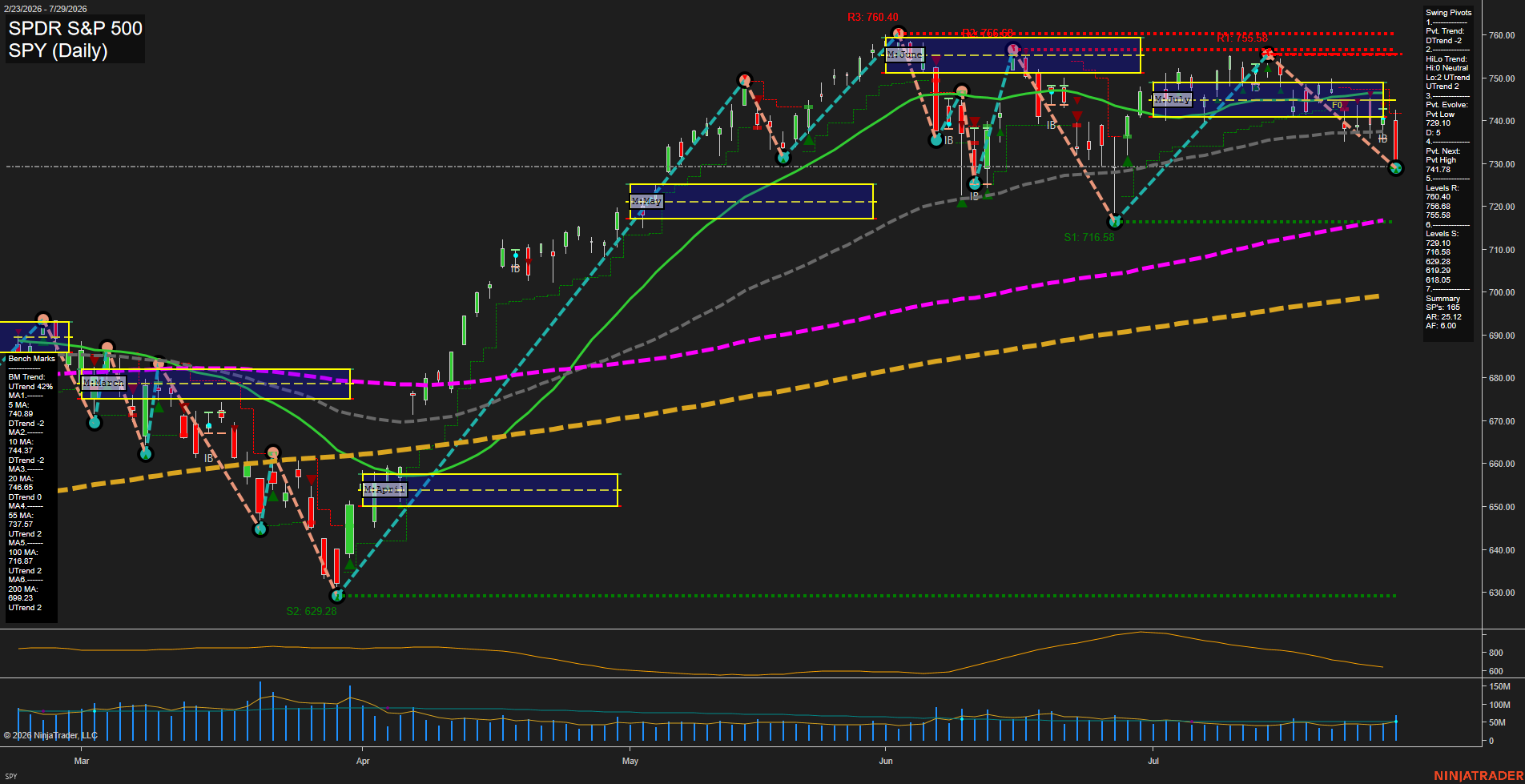Click the 10 MA: label in Bench Marks
1525x784 pixels.
(x=21, y=442)
